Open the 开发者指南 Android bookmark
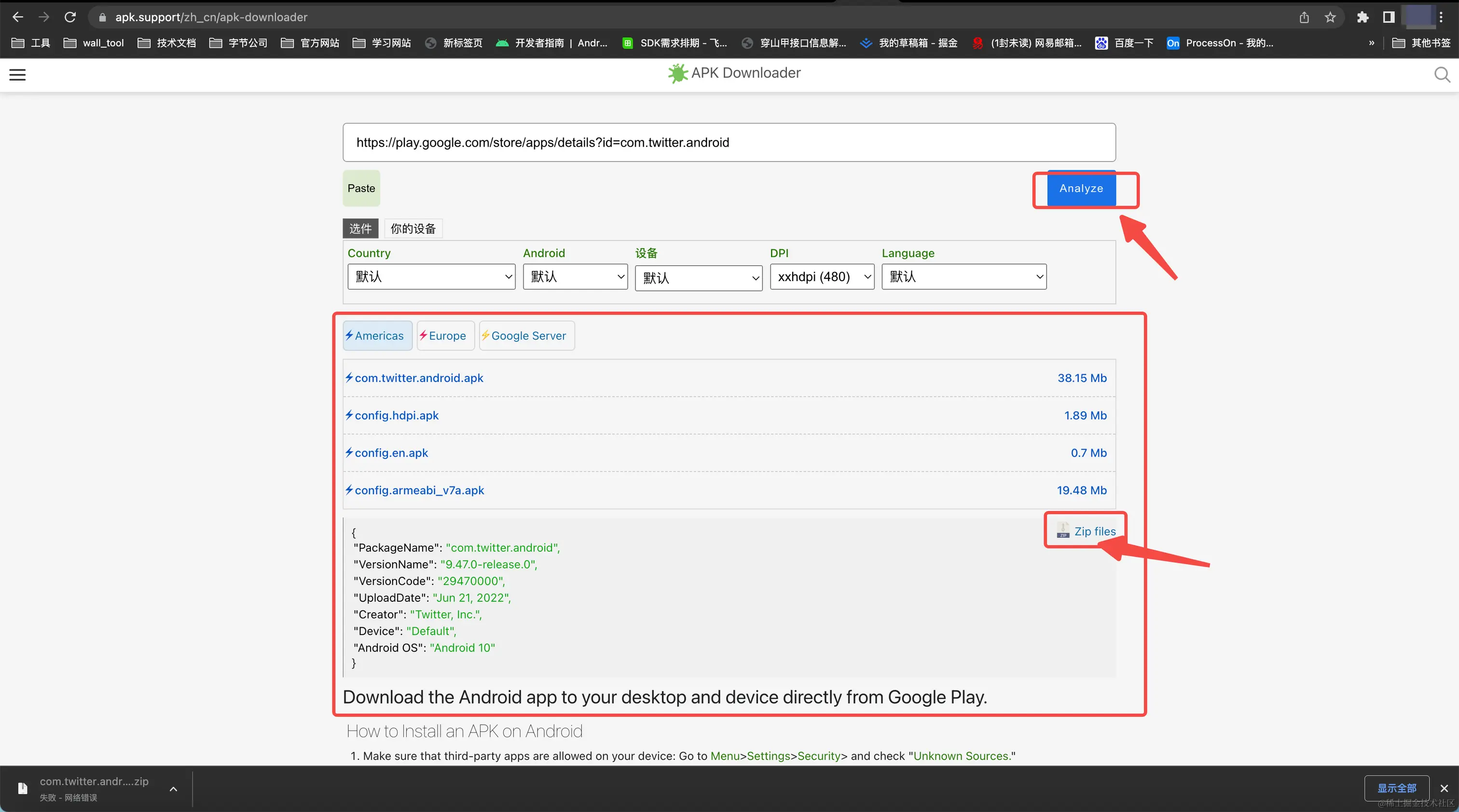This screenshot has height=812, width=1459. [551, 43]
